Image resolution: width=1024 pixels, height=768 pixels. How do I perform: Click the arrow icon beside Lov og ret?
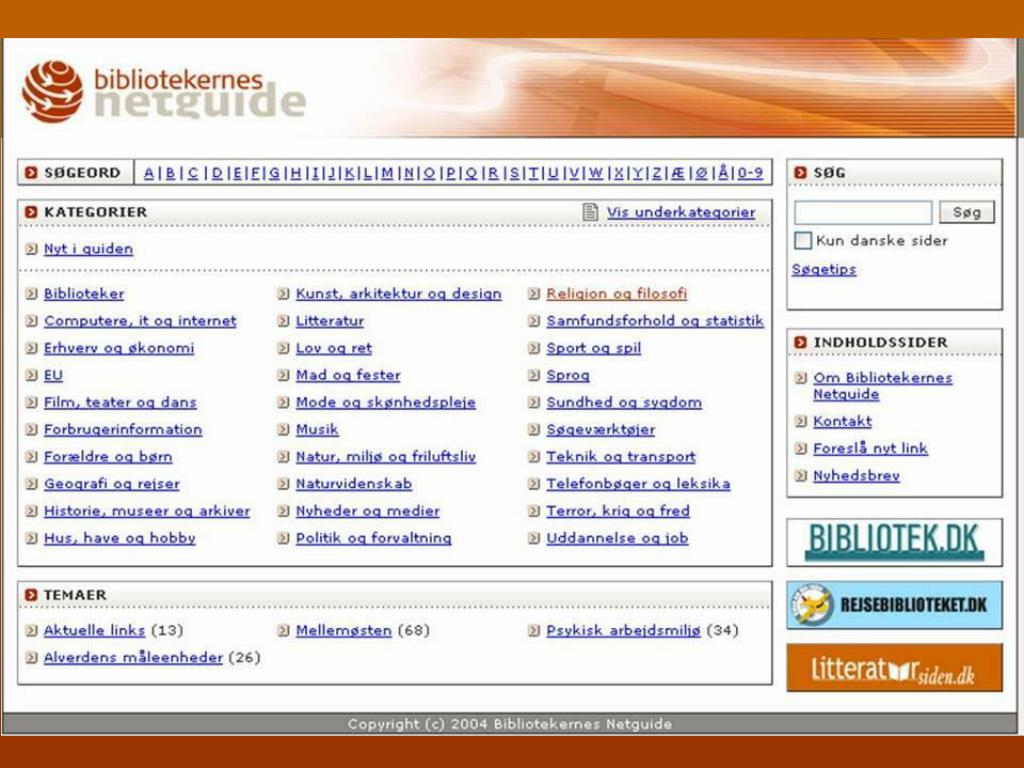coord(283,348)
